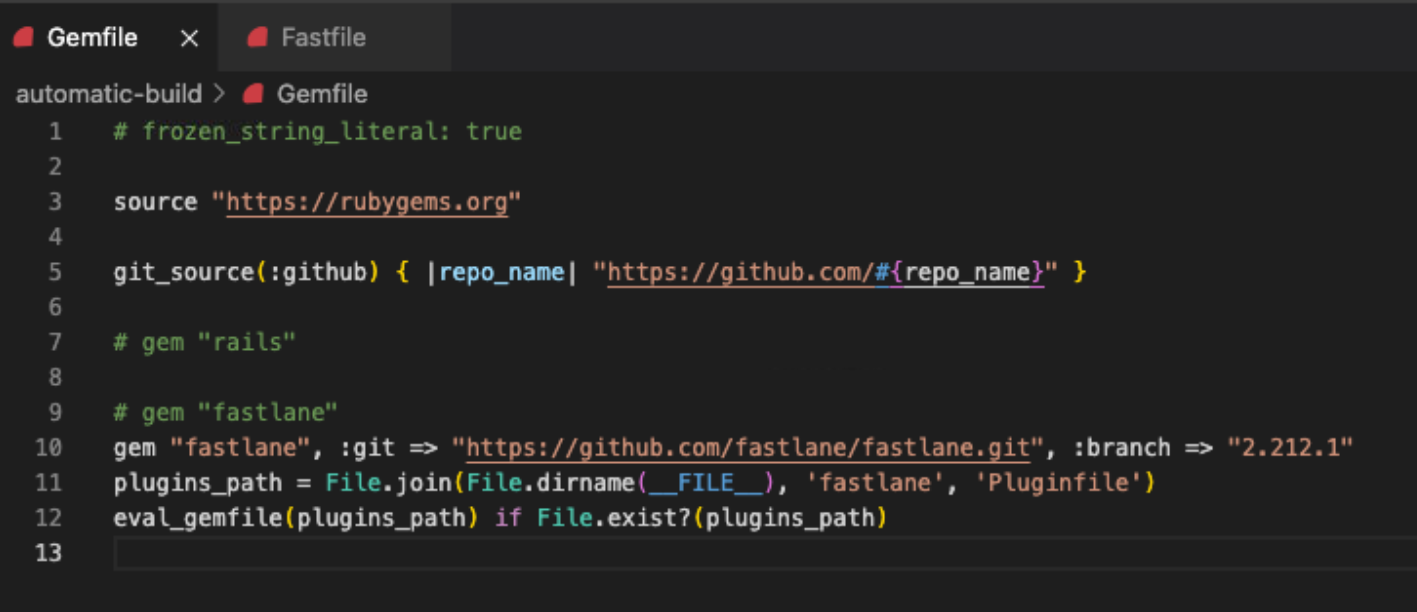Close the Gemfile tab
This screenshot has width=1417, height=612.
(189, 37)
